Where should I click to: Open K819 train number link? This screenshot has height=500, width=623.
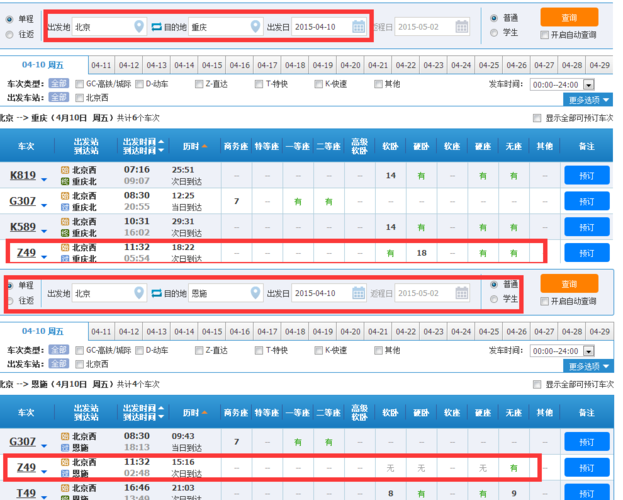(23, 175)
